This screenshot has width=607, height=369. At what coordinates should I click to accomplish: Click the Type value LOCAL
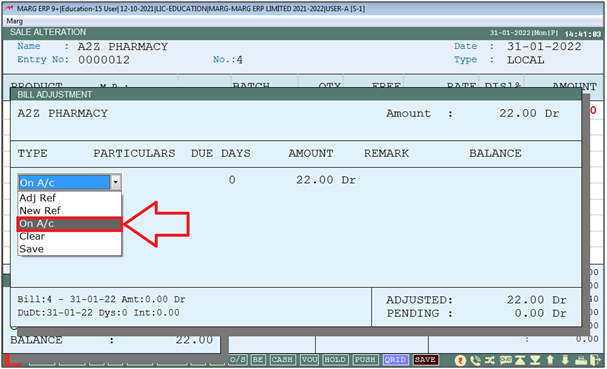click(526, 60)
